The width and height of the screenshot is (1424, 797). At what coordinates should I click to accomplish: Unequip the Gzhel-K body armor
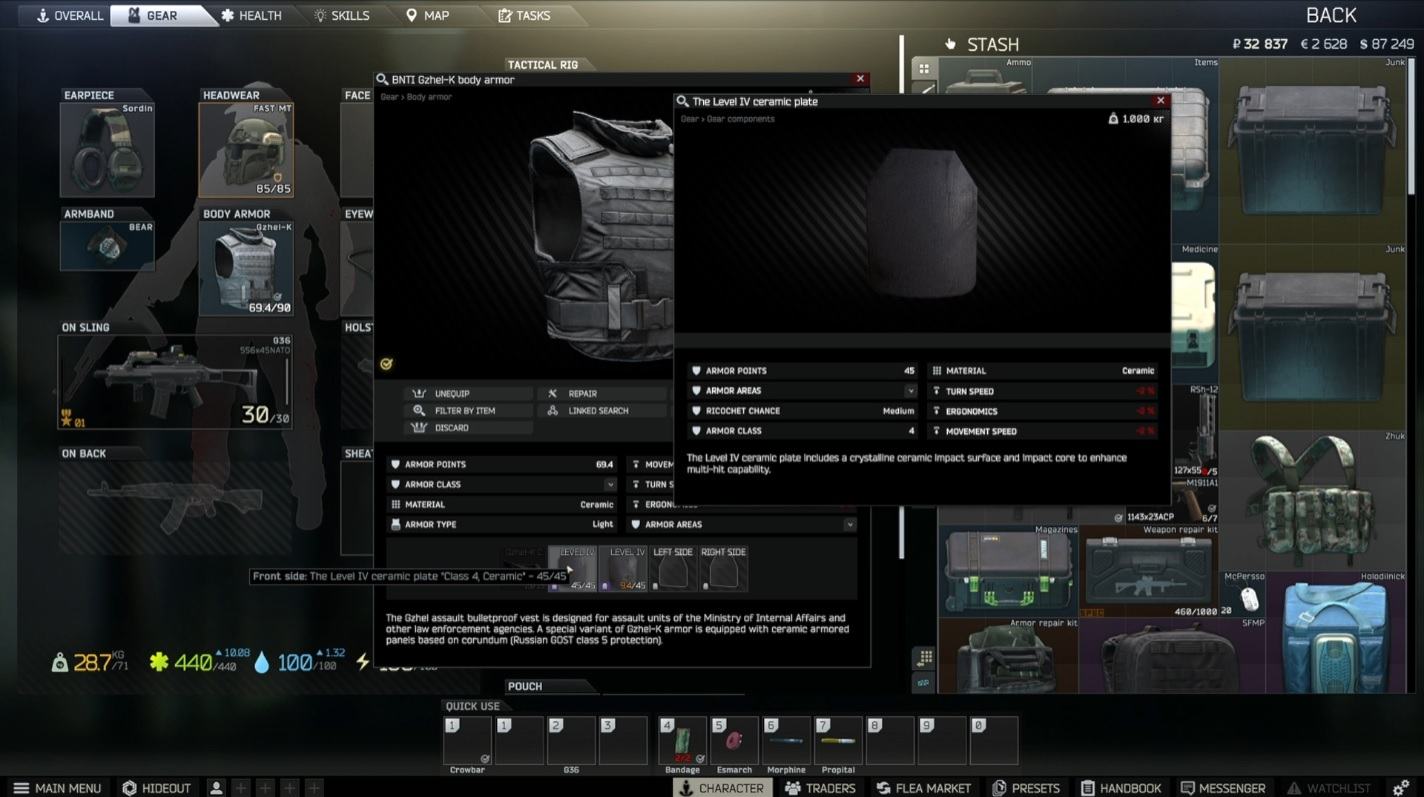(x=467, y=394)
